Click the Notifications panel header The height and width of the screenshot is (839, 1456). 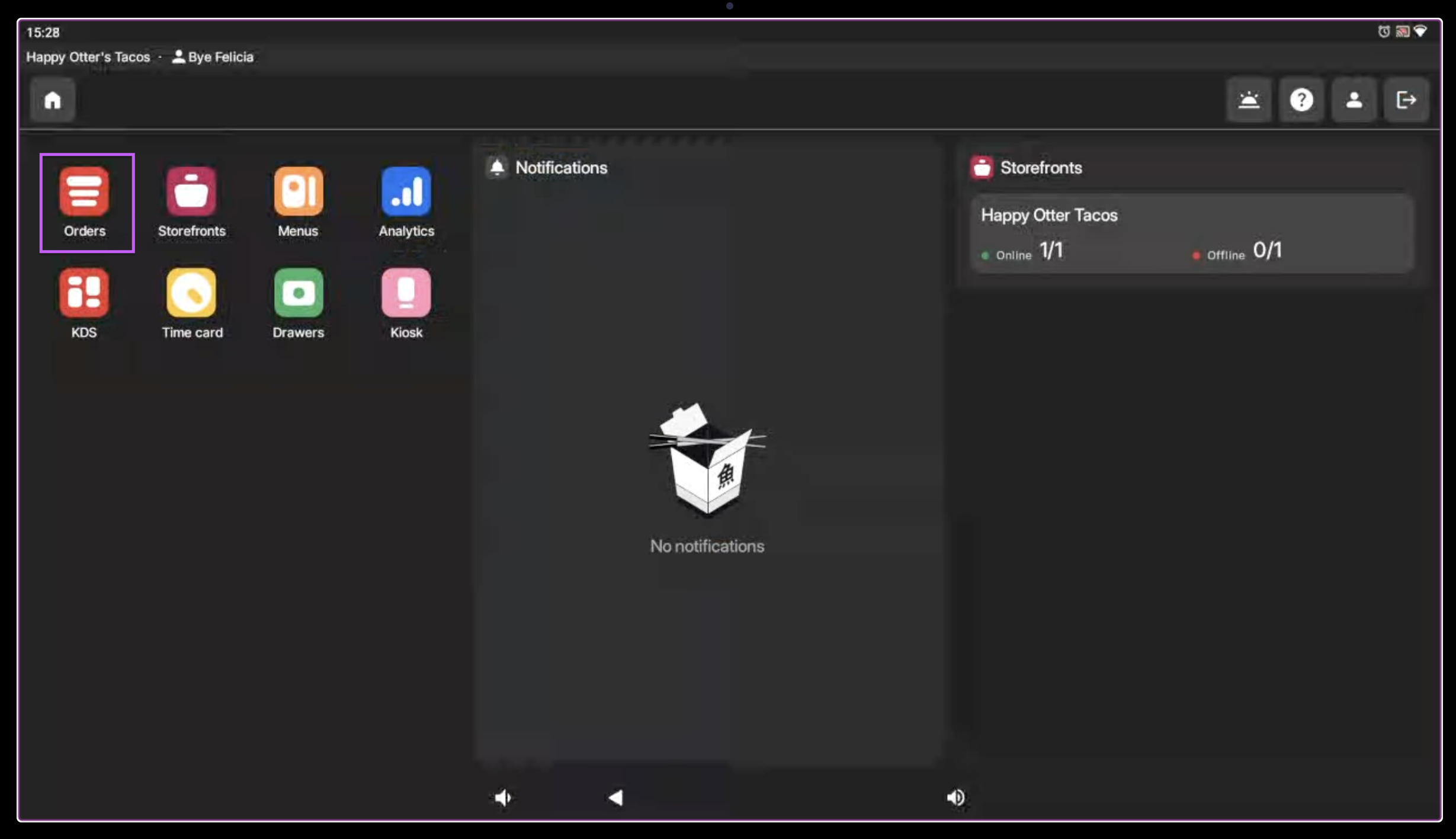tap(560, 168)
